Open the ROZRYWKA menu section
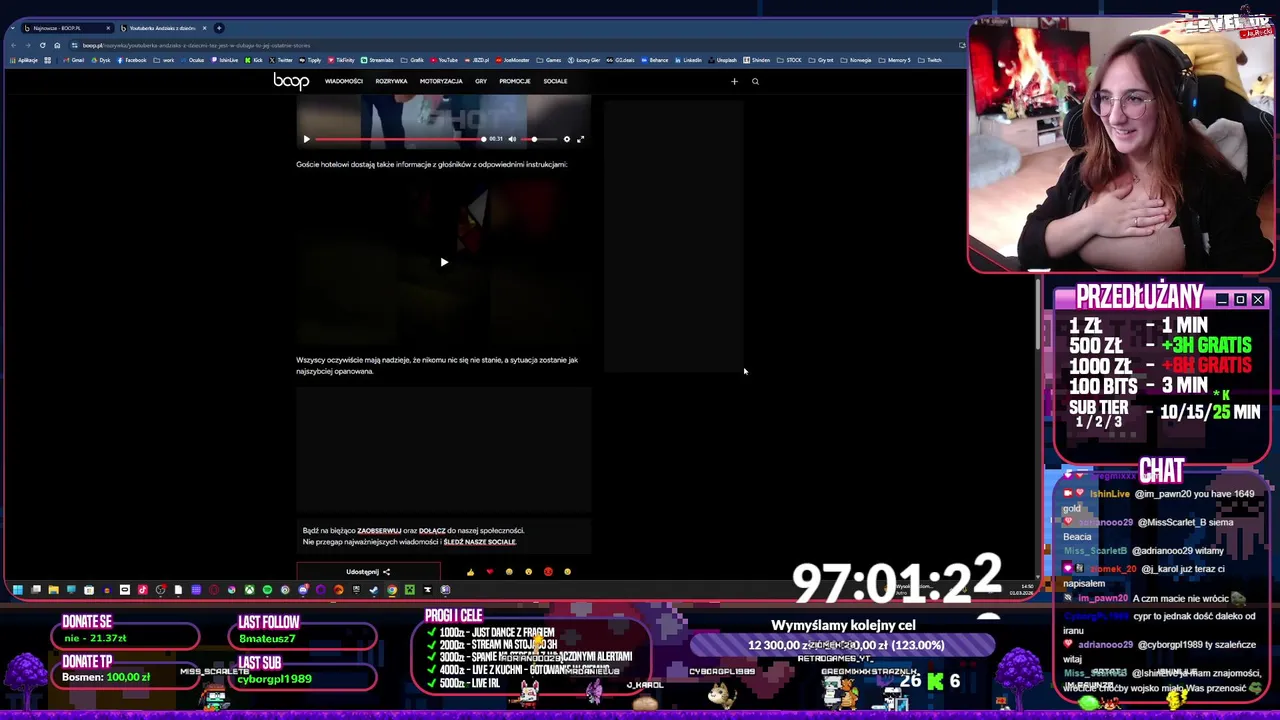Viewport: 1280px width, 720px height. pyautogui.click(x=391, y=81)
